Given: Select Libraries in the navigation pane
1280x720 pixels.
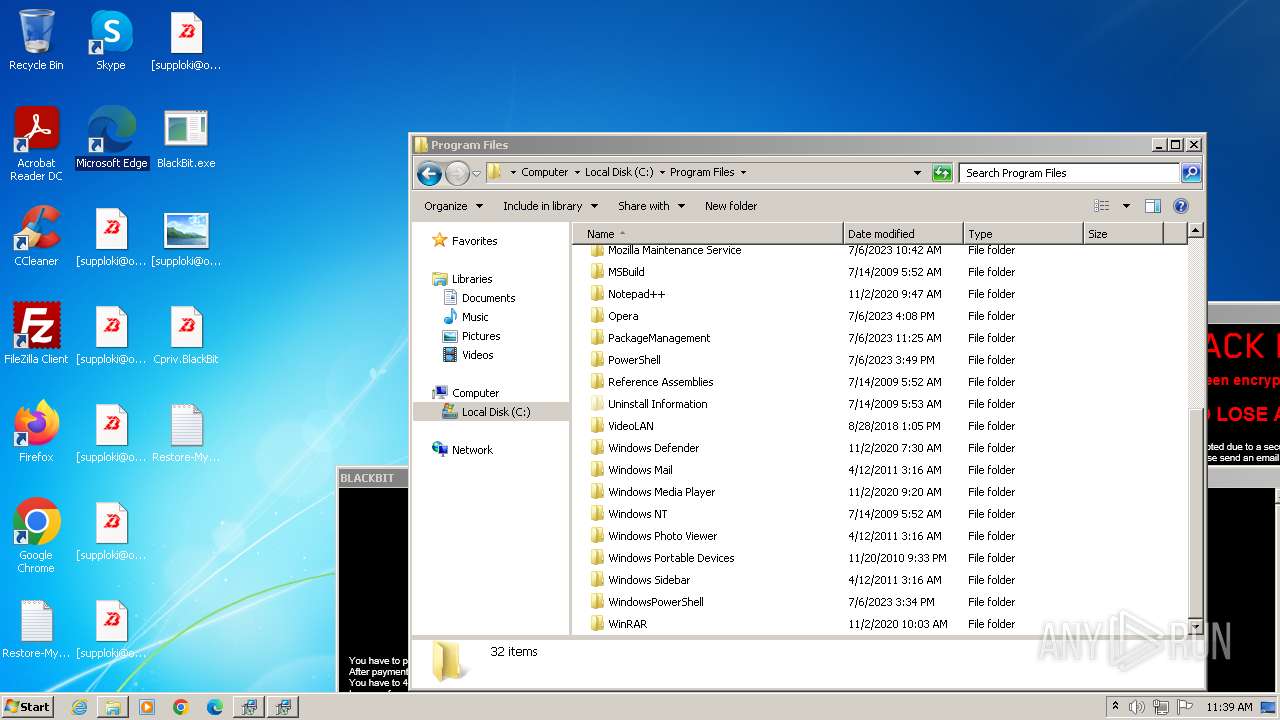Looking at the screenshot, I should click(x=471, y=279).
